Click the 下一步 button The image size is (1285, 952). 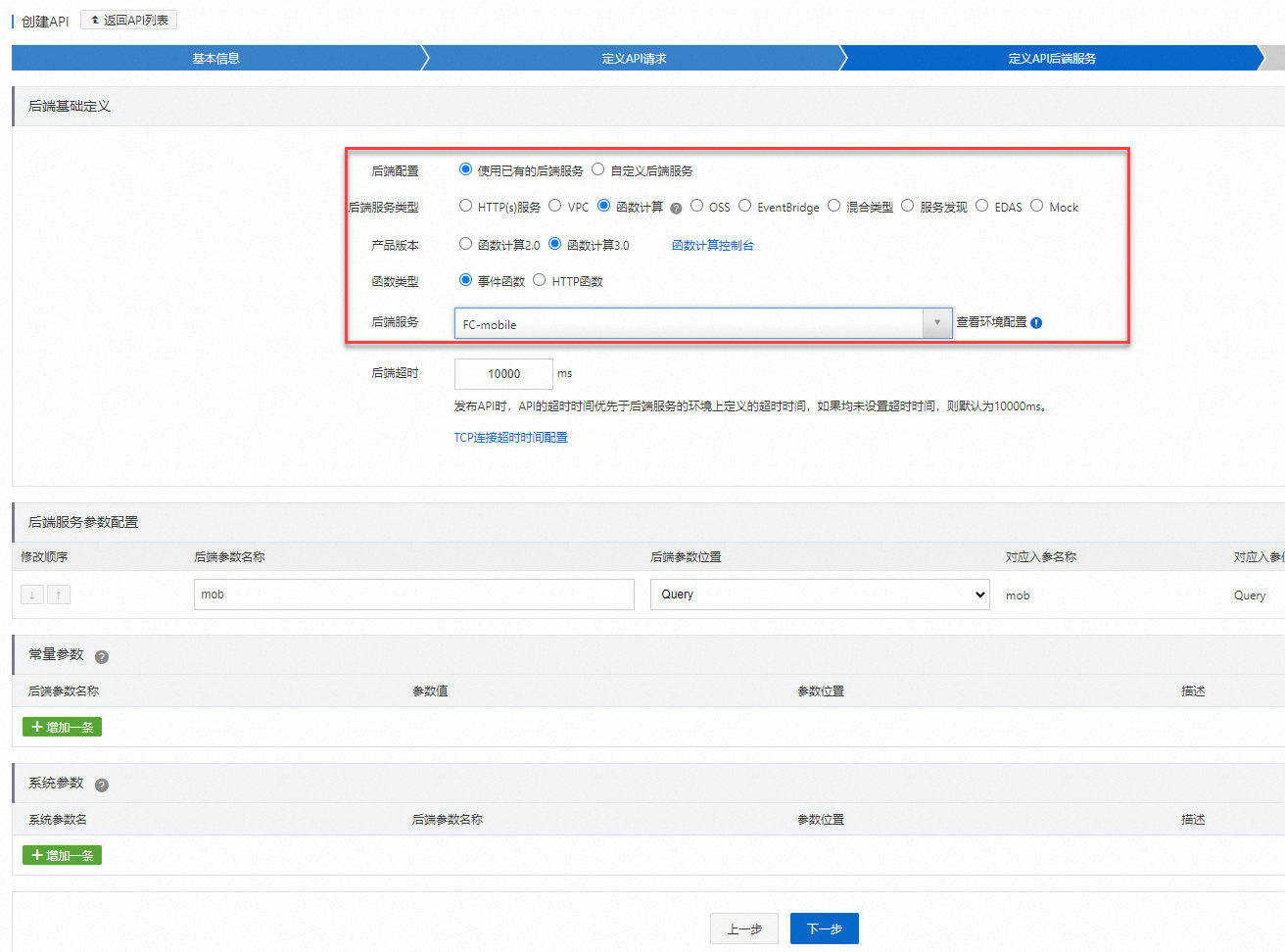tap(825, 928)
